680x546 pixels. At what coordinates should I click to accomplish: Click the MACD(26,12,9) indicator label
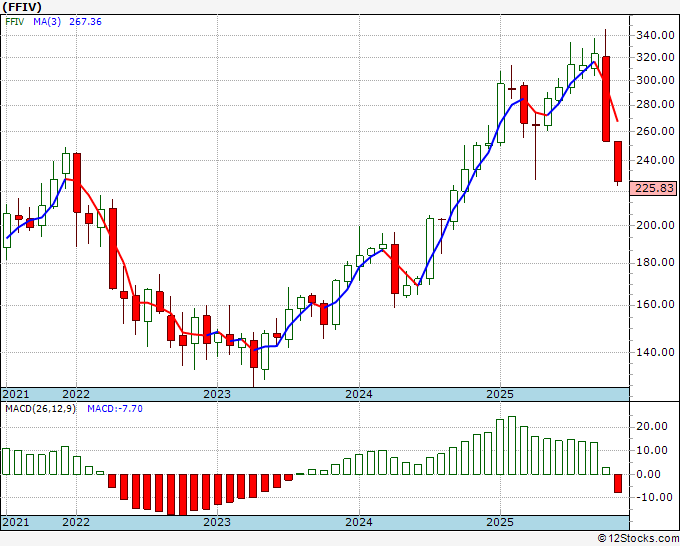tap(40, 409)
